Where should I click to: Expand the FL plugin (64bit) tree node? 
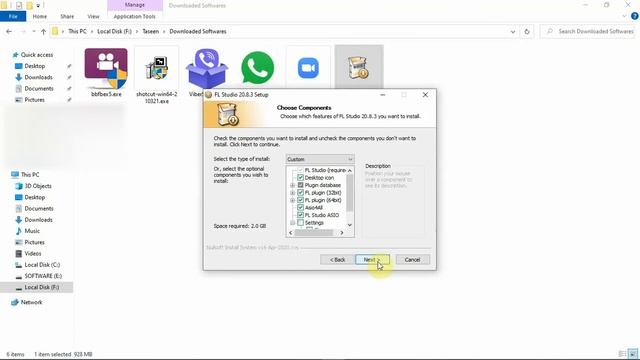(x=292, y=200)
